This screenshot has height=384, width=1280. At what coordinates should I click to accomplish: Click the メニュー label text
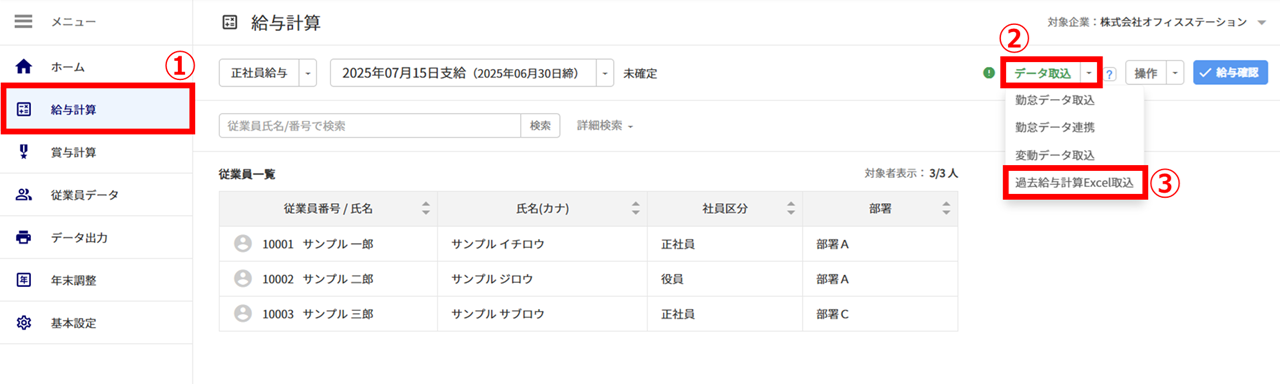(73, 21)
